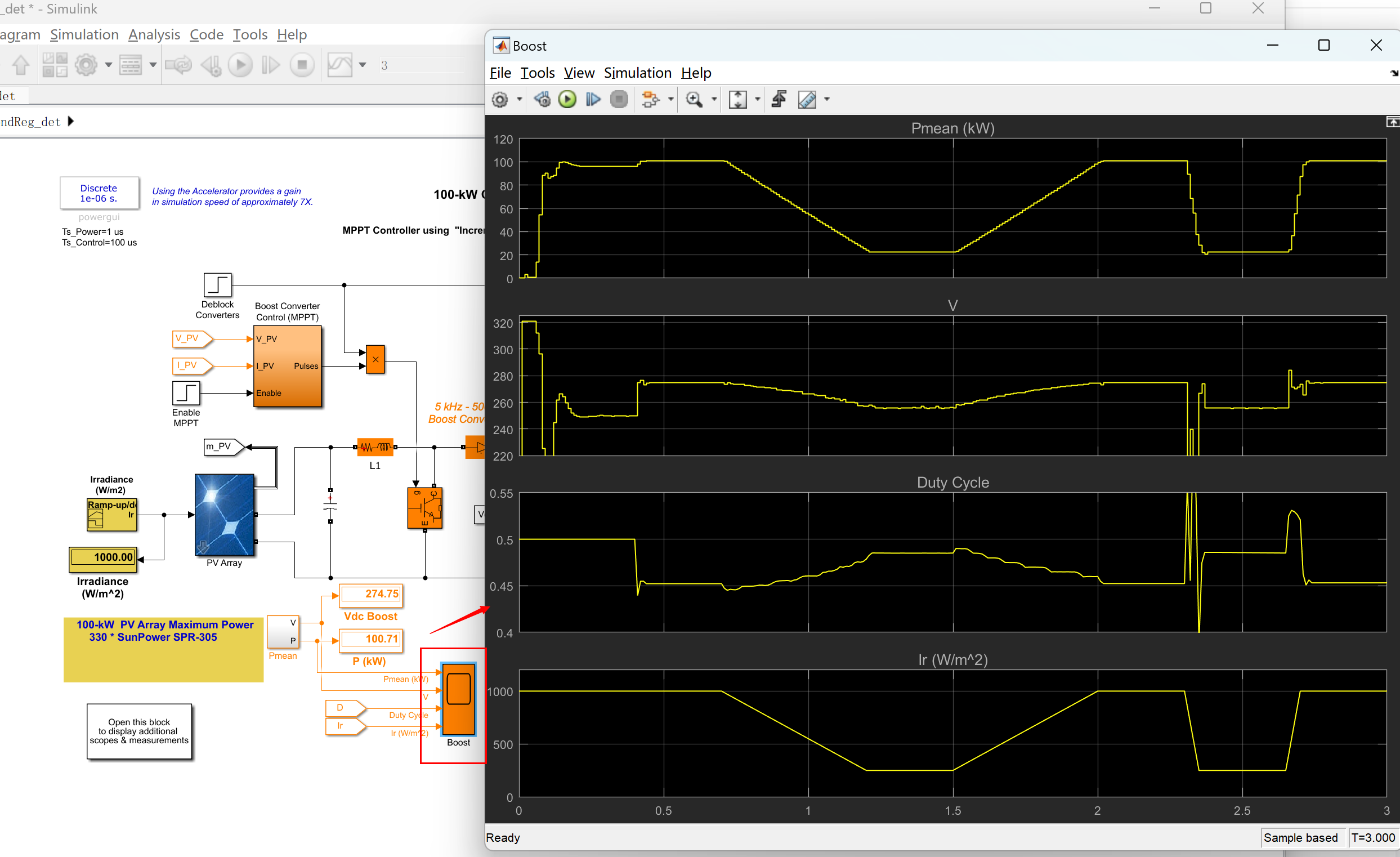Click the Scale Y-Axis Limits icon
Viewport: 1400px width, 857px height.
click(x=737, y=100)
